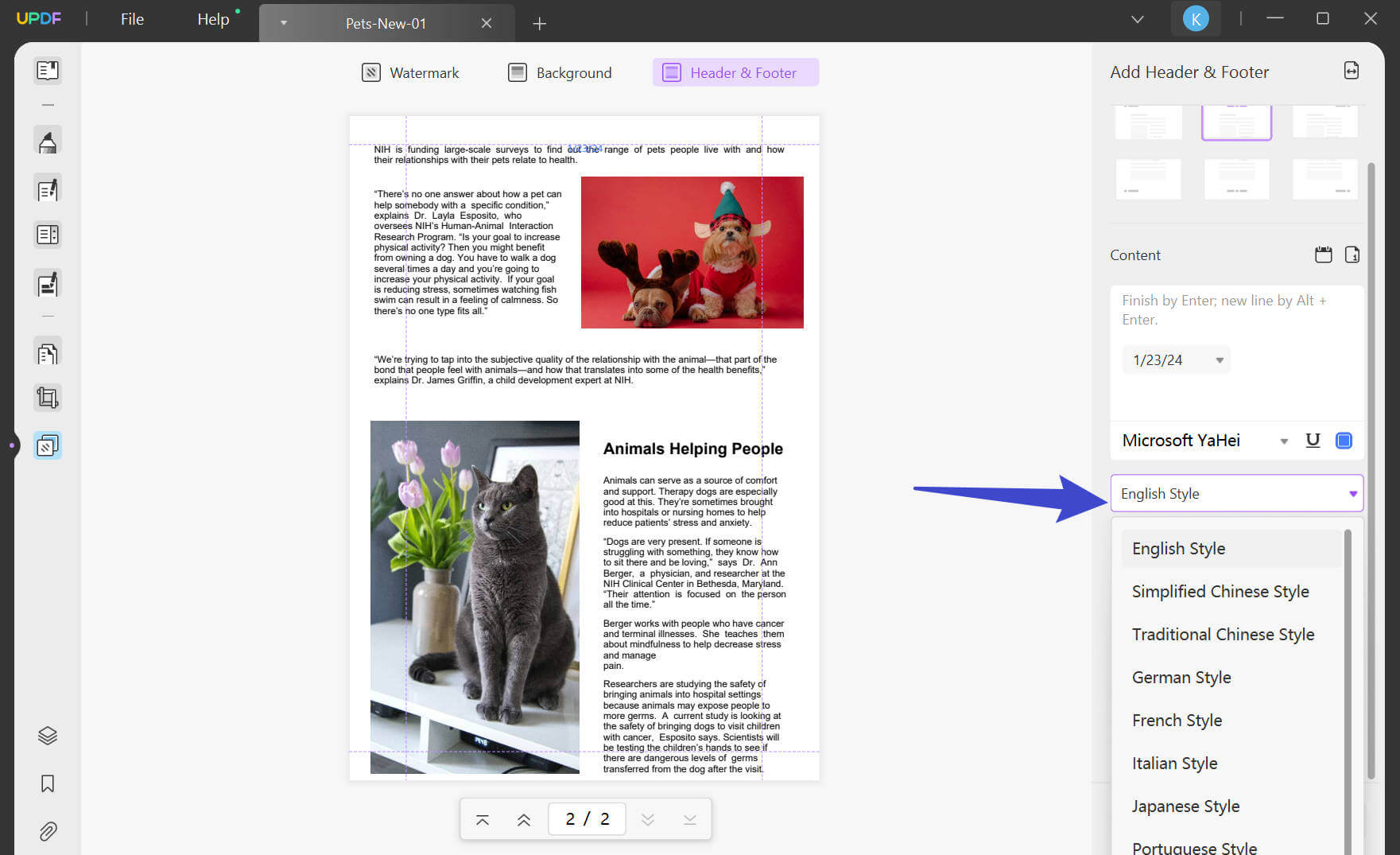This screenshot has width=1400, height=855.
Task: Open the Attachments paperclip icon
Action: (x=48, y=831)
